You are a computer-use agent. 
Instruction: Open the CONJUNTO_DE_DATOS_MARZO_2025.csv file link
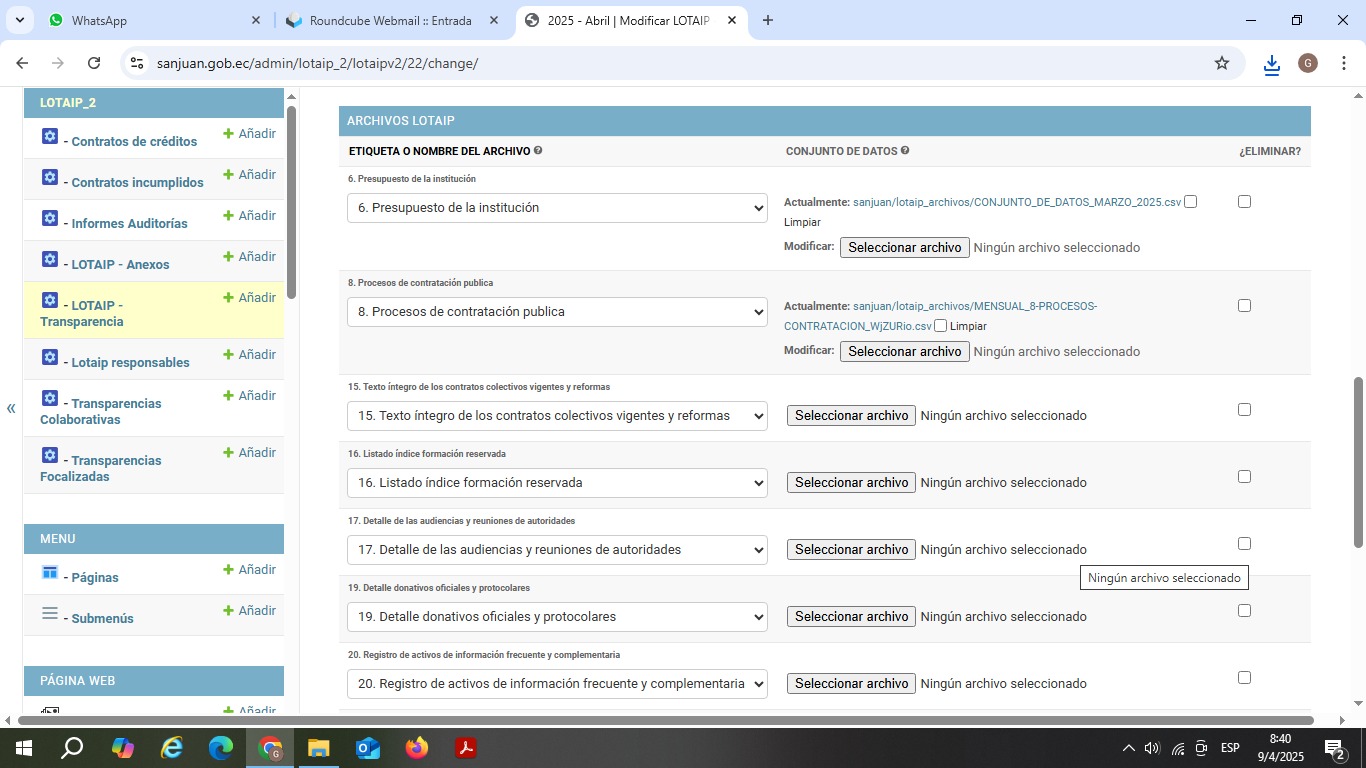click(x=1016, y=202)
